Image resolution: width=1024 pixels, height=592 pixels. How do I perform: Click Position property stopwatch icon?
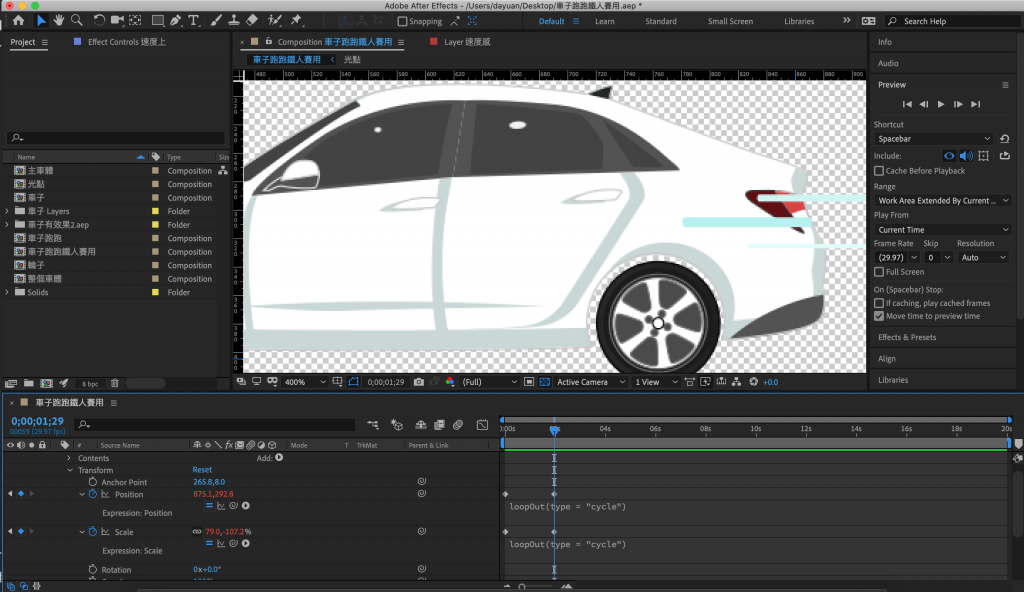click(x=92, y=494)
